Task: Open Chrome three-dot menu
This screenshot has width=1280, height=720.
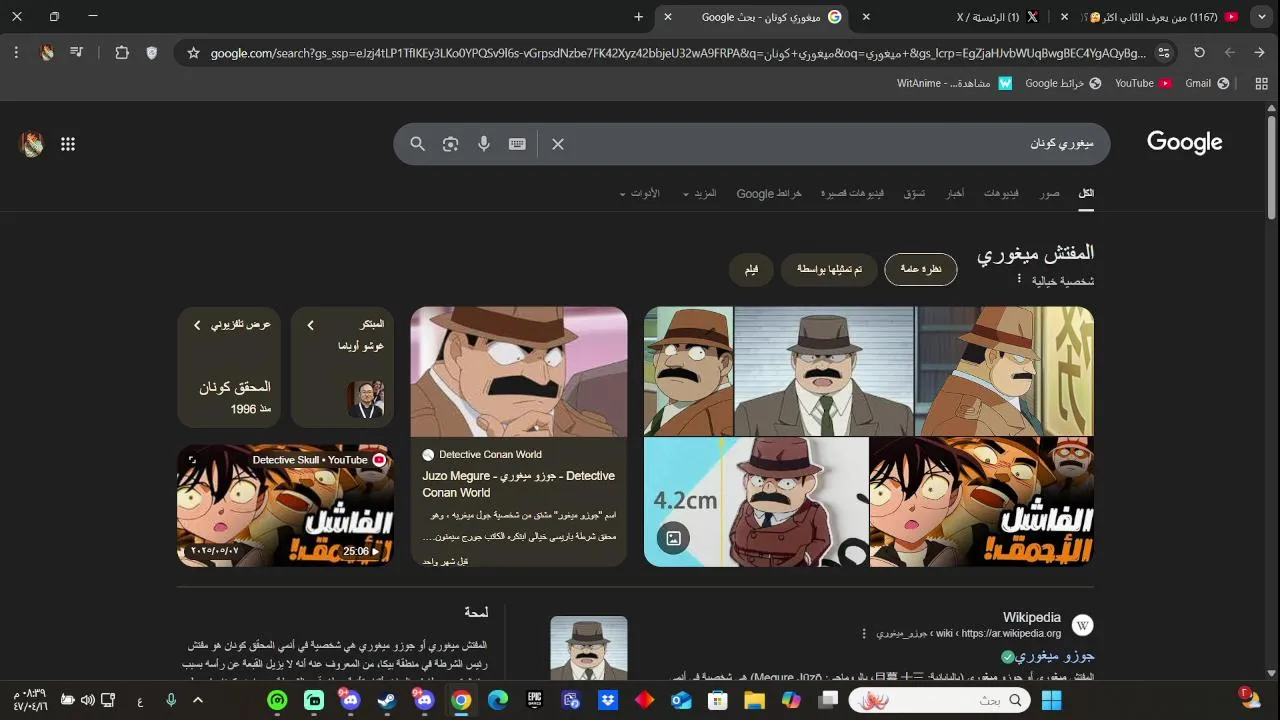Action: click(17, 53)
